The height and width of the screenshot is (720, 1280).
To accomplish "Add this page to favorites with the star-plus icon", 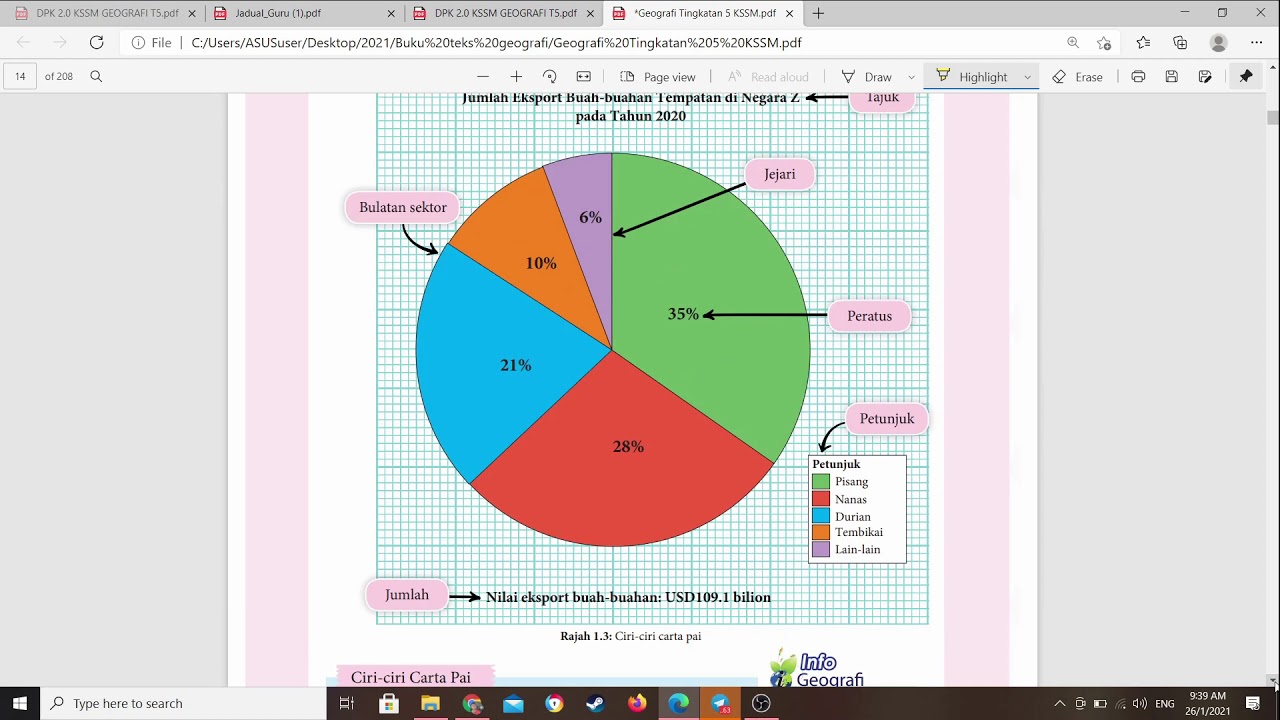I will (x=1104, y=43).
